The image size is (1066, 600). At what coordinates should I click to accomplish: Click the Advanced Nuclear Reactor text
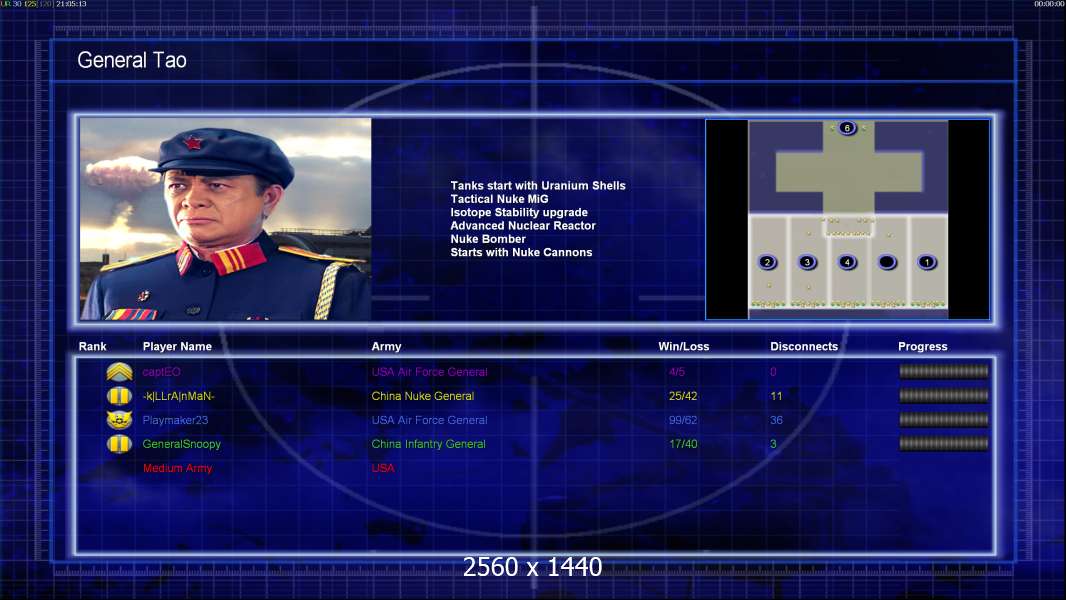point(523,226)
